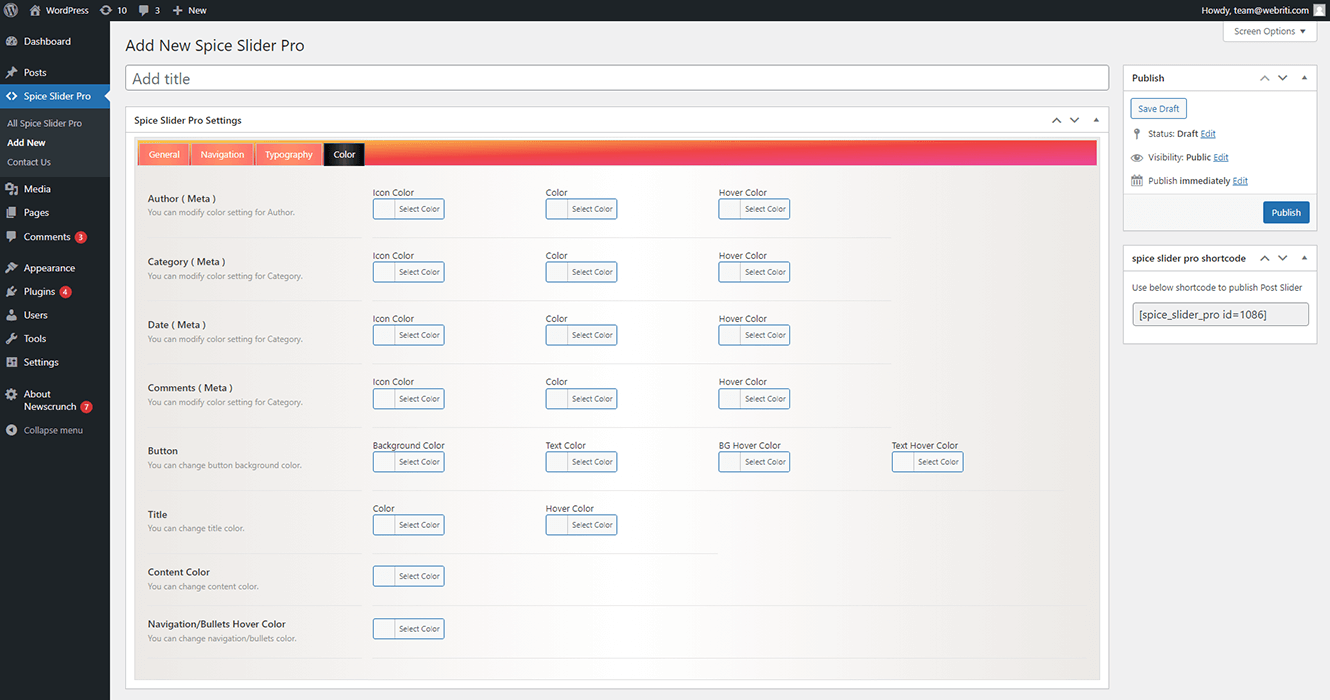
Task: Select Date Icon Color picker
Action: (408, 335)
